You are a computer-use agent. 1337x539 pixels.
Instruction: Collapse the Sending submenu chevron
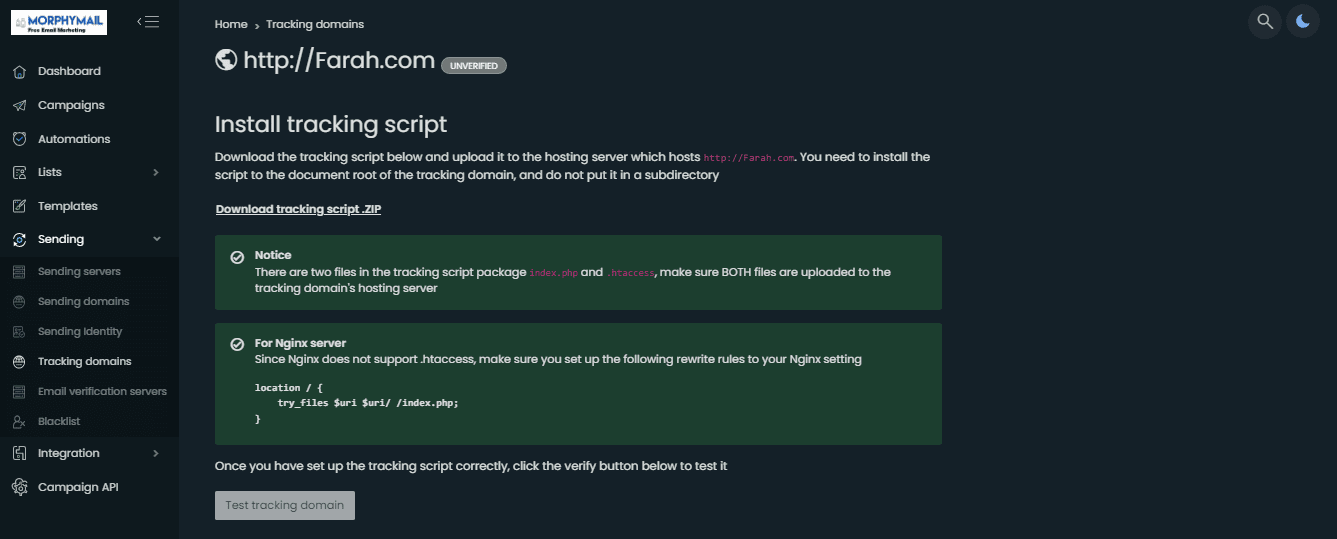click(x=156, y=239)
